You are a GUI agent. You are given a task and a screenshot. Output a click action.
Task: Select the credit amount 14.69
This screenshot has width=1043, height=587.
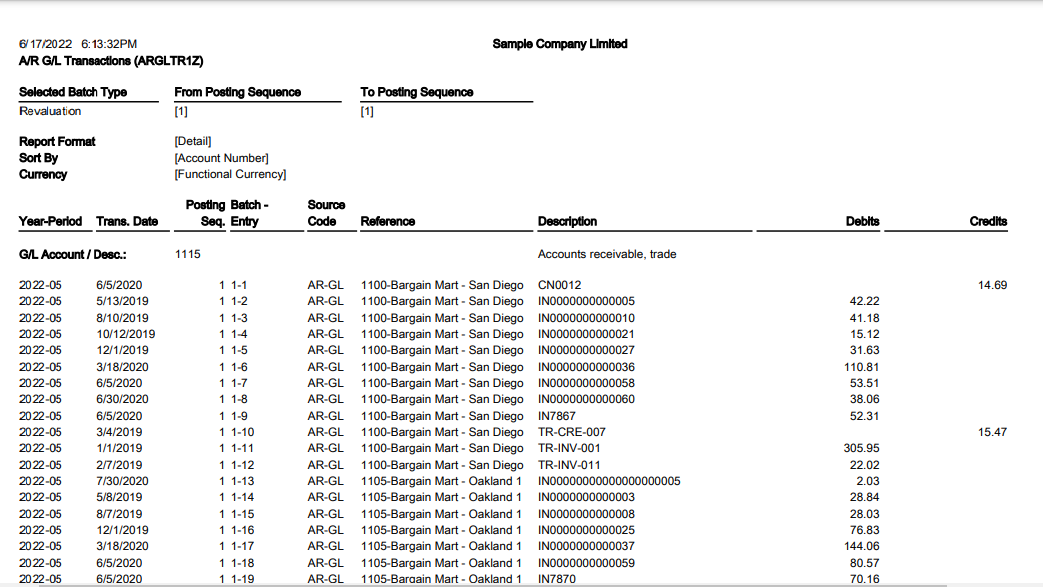click(x=993, y=284)
